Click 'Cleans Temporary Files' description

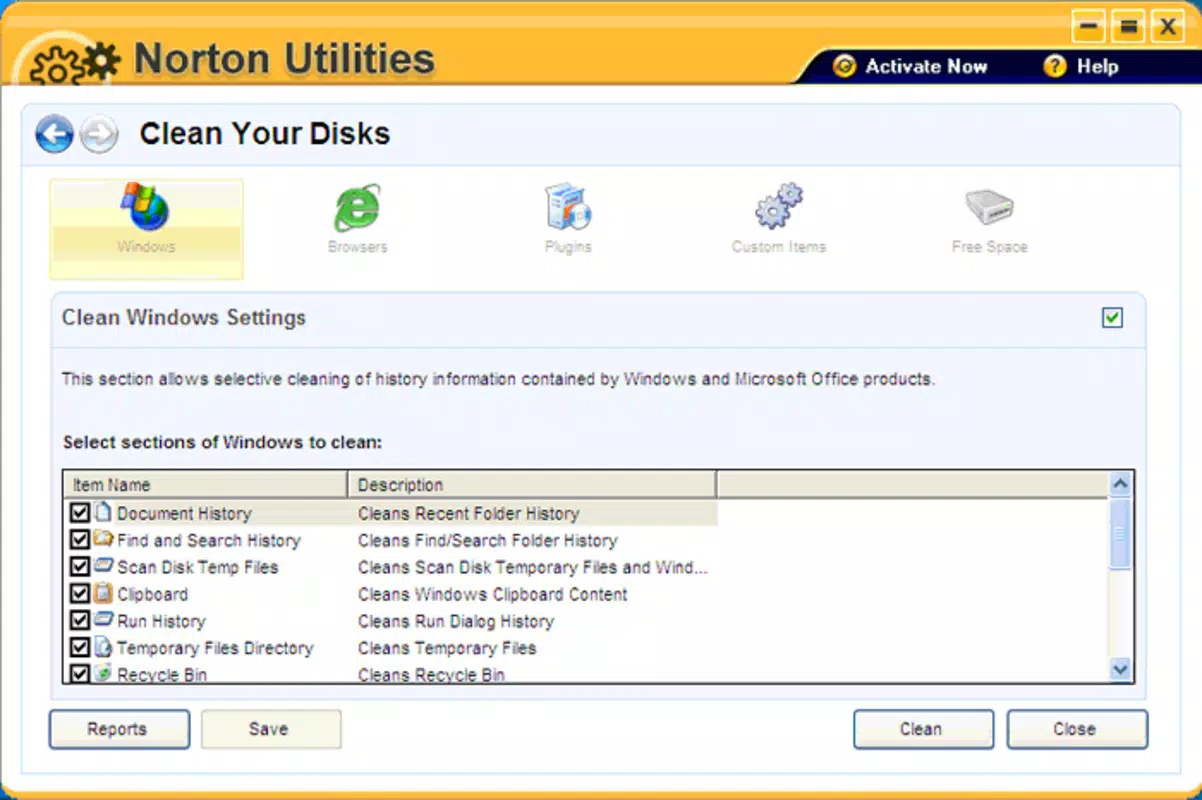pos(447,649)
